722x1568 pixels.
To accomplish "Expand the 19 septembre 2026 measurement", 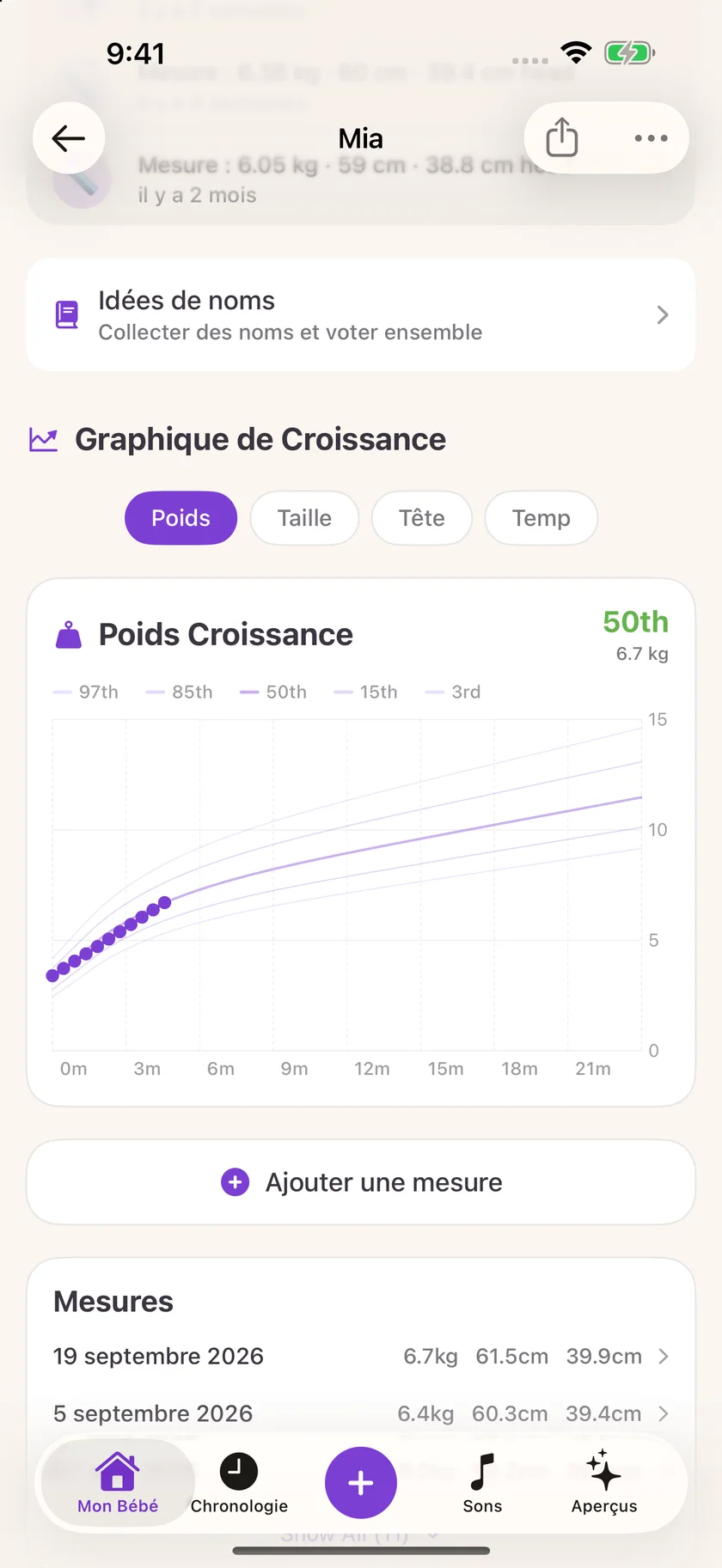I will (361, 1357).
